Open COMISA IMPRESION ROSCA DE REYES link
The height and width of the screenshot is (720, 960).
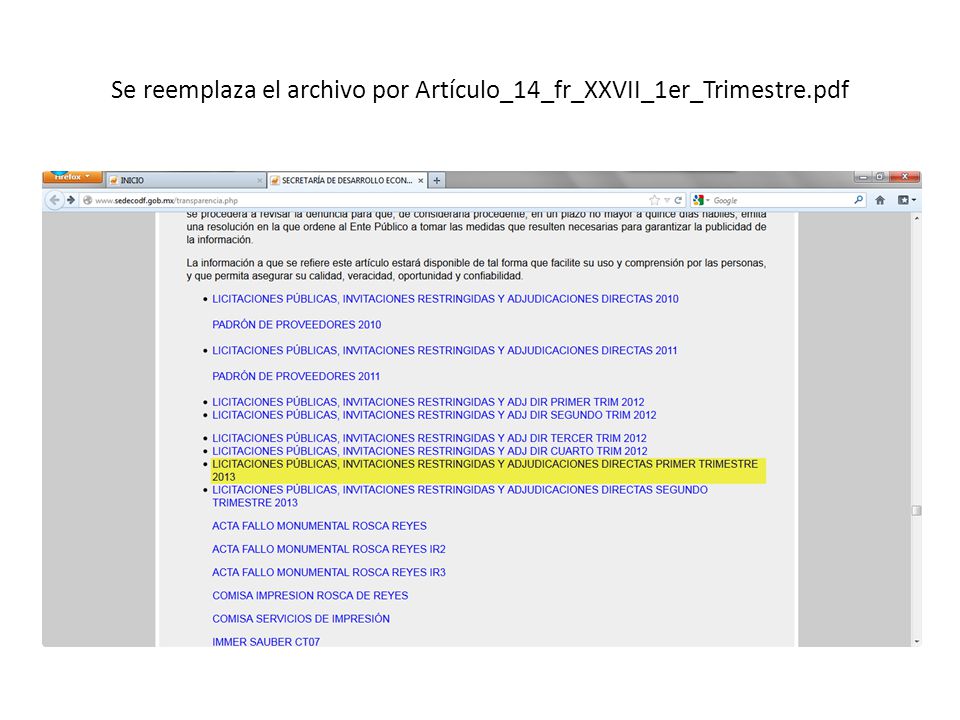point(310,596)
